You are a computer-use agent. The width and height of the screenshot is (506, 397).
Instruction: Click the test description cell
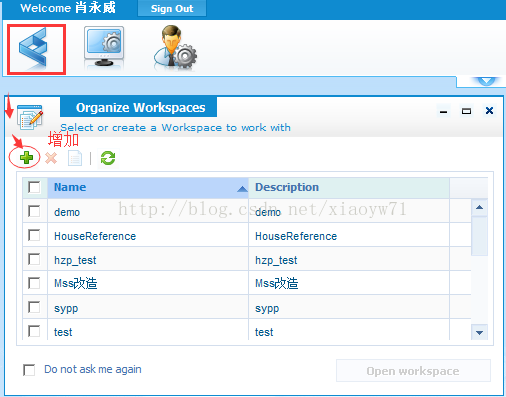[x=349, y=330]
